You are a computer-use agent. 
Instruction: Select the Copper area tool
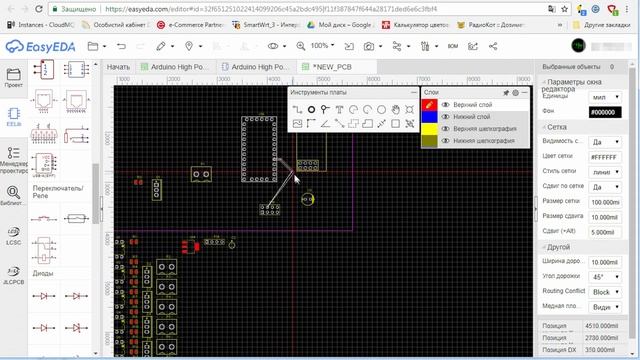353,123
